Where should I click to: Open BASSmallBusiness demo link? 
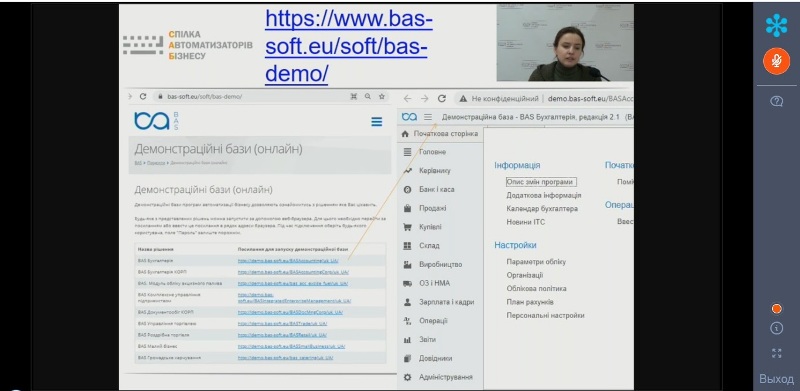tap(292, 347)
